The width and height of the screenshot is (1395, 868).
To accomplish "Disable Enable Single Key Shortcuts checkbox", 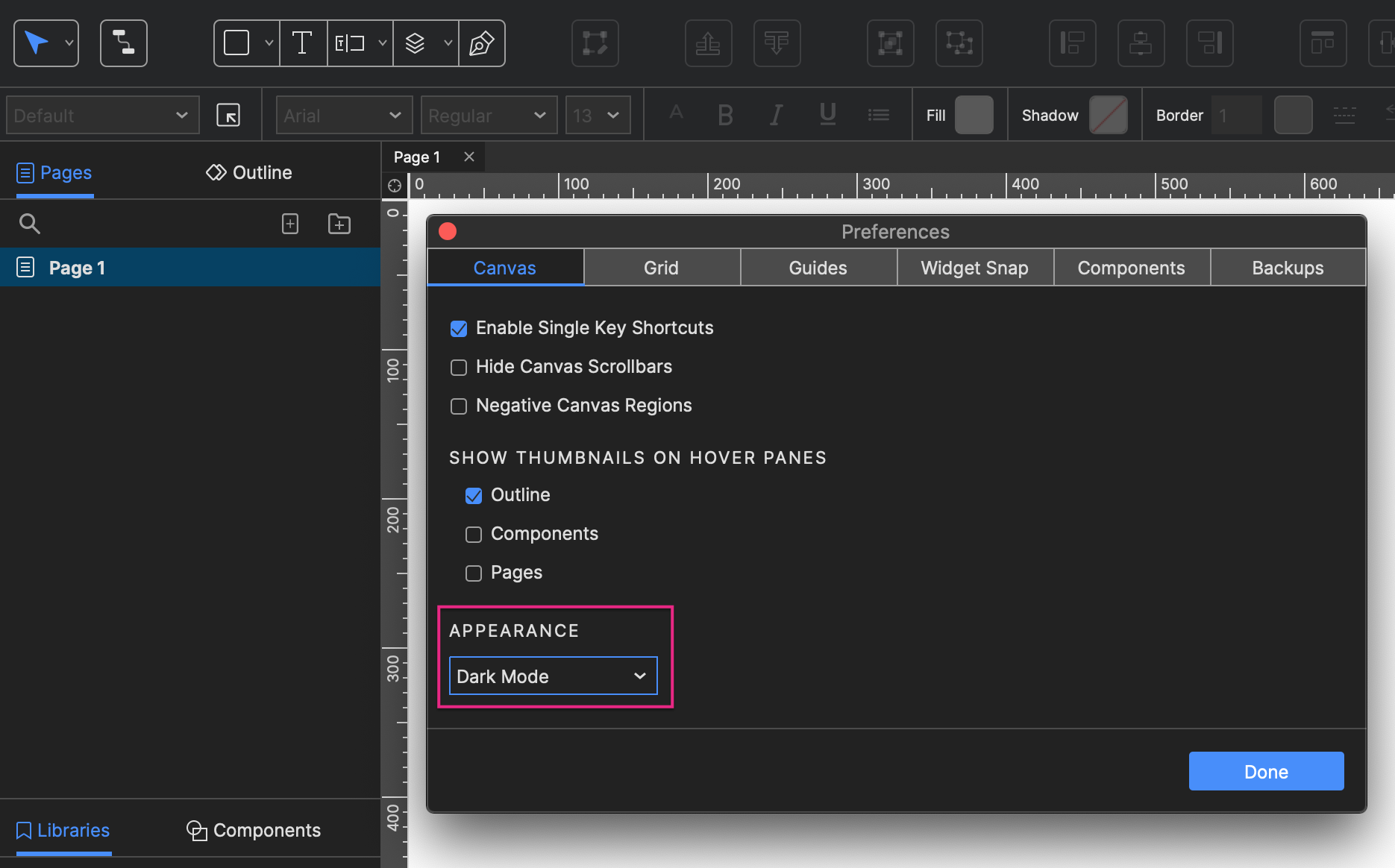I will [x=459, y=329].
